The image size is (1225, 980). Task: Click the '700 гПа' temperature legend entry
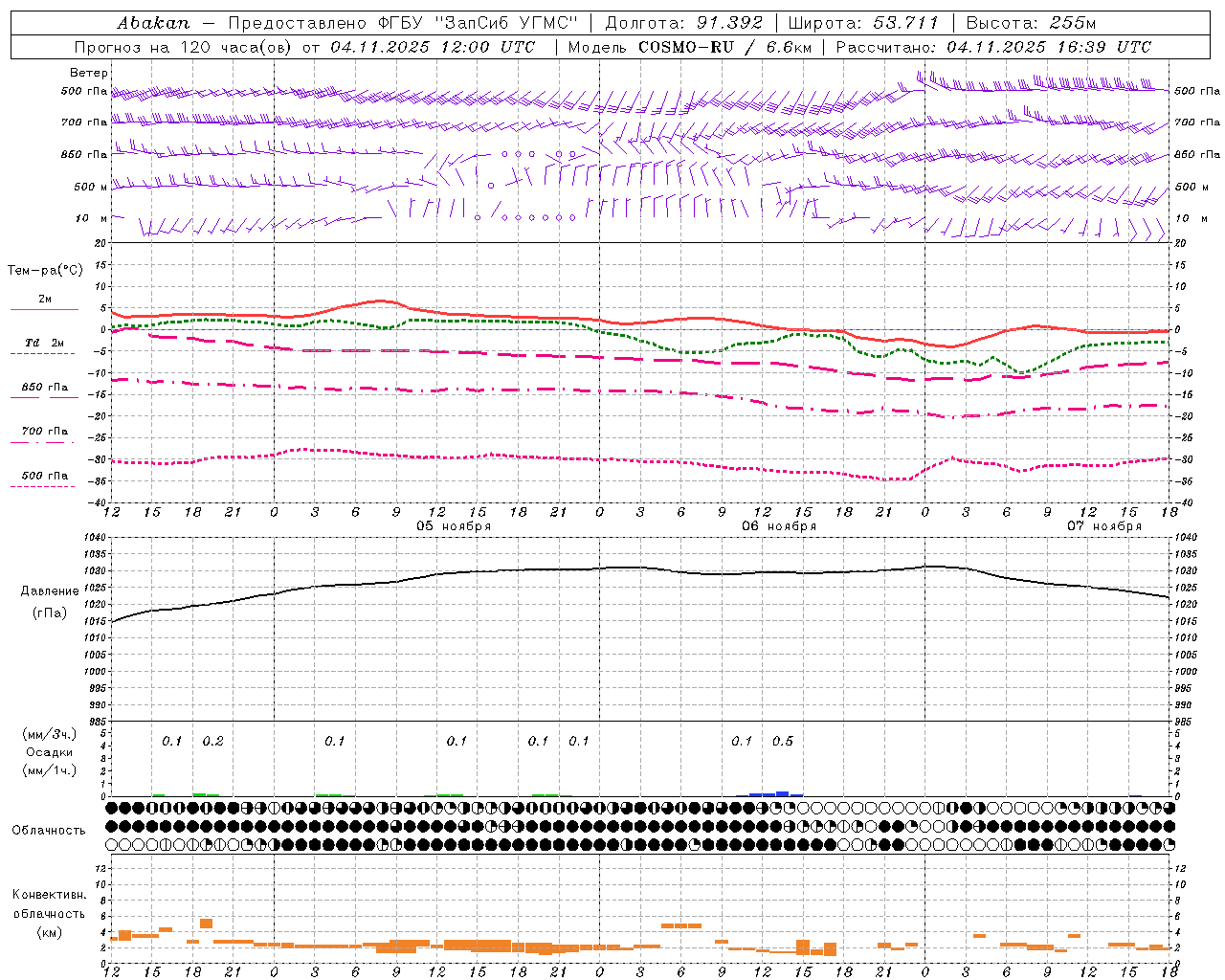(x=44, y=432)
